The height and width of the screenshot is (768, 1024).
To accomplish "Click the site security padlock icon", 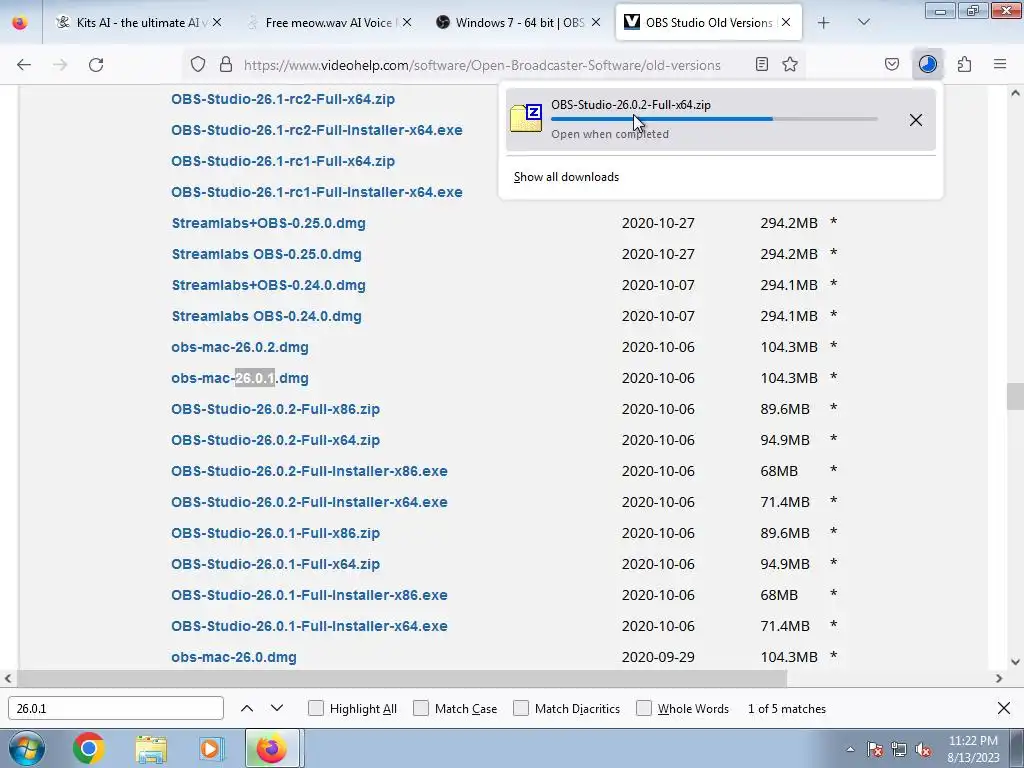I will [226, 65].
